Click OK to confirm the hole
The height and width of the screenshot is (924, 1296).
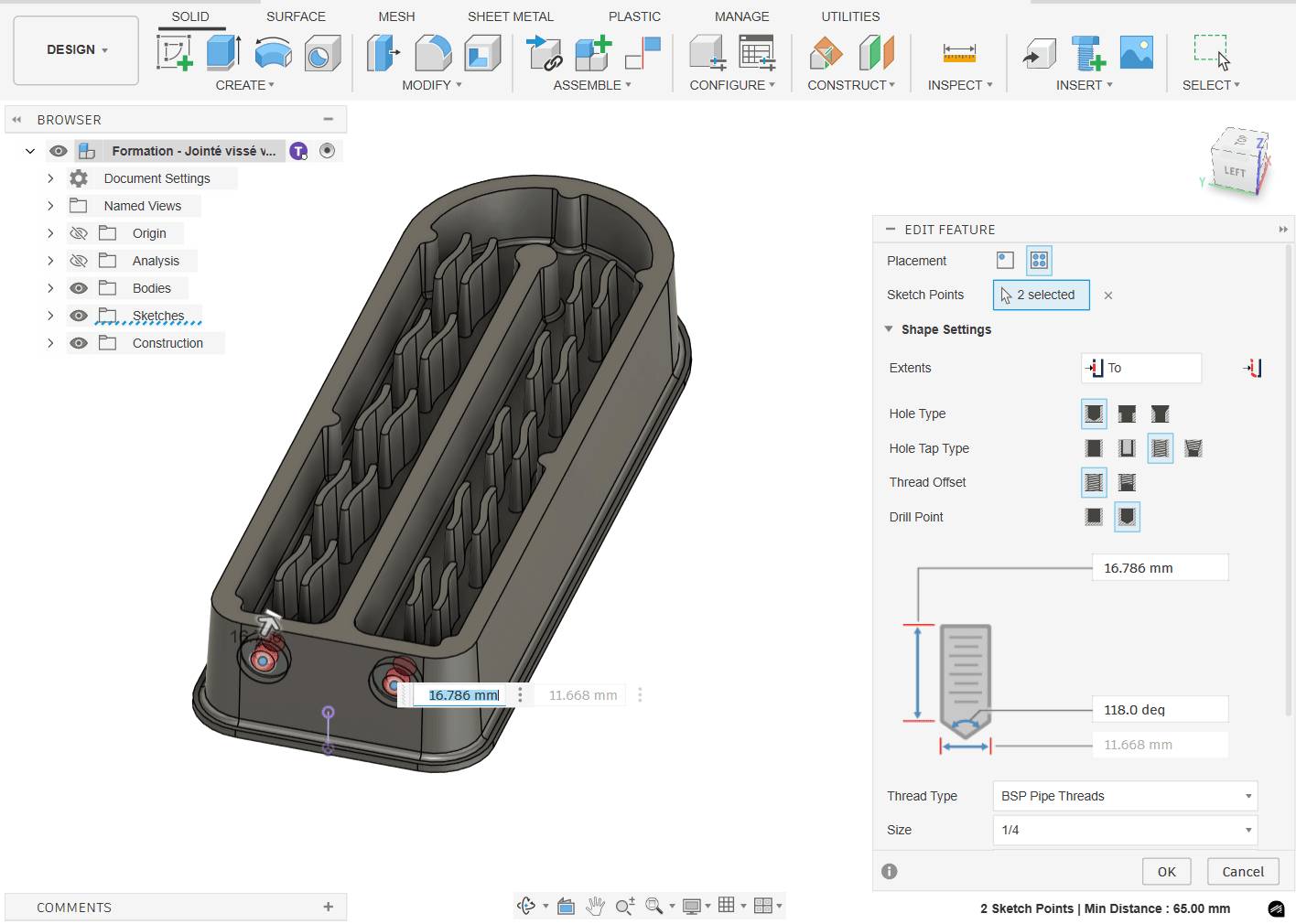(x=1166, y=872)
